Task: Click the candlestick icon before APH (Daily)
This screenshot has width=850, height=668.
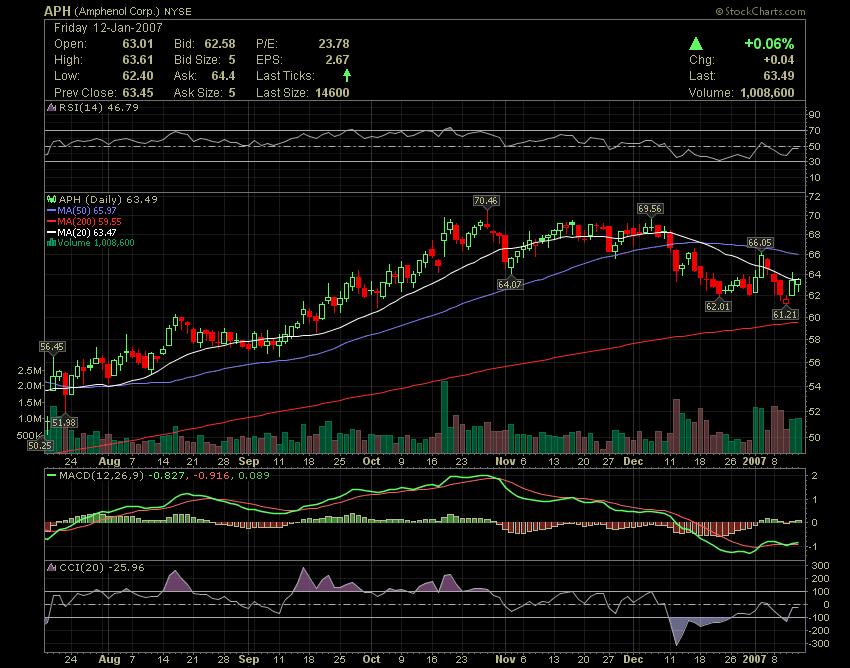Action: 52,200
